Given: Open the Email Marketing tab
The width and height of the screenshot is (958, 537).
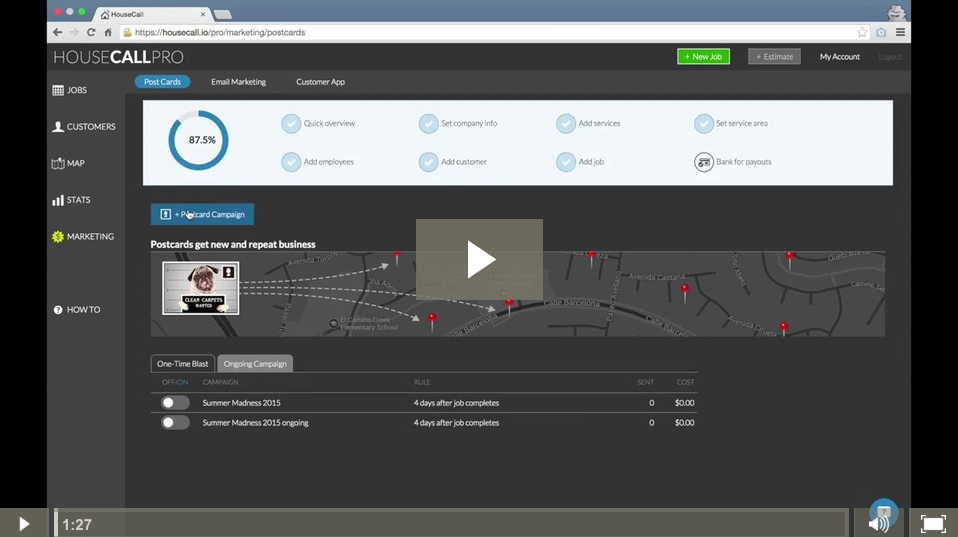Looking at the screenshot, I should click(238, 82).
